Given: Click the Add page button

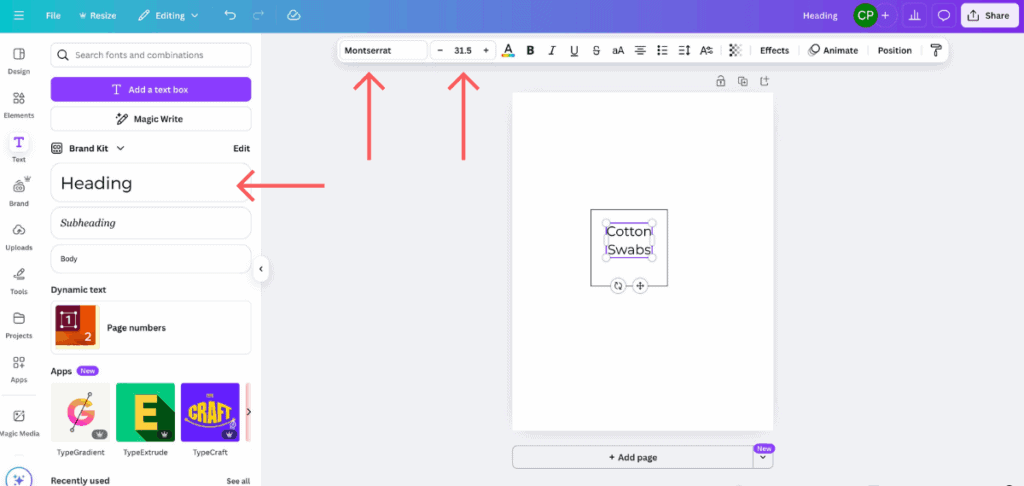Looking at the screenshot, I should pyautogui.click(x=633, y=457).
